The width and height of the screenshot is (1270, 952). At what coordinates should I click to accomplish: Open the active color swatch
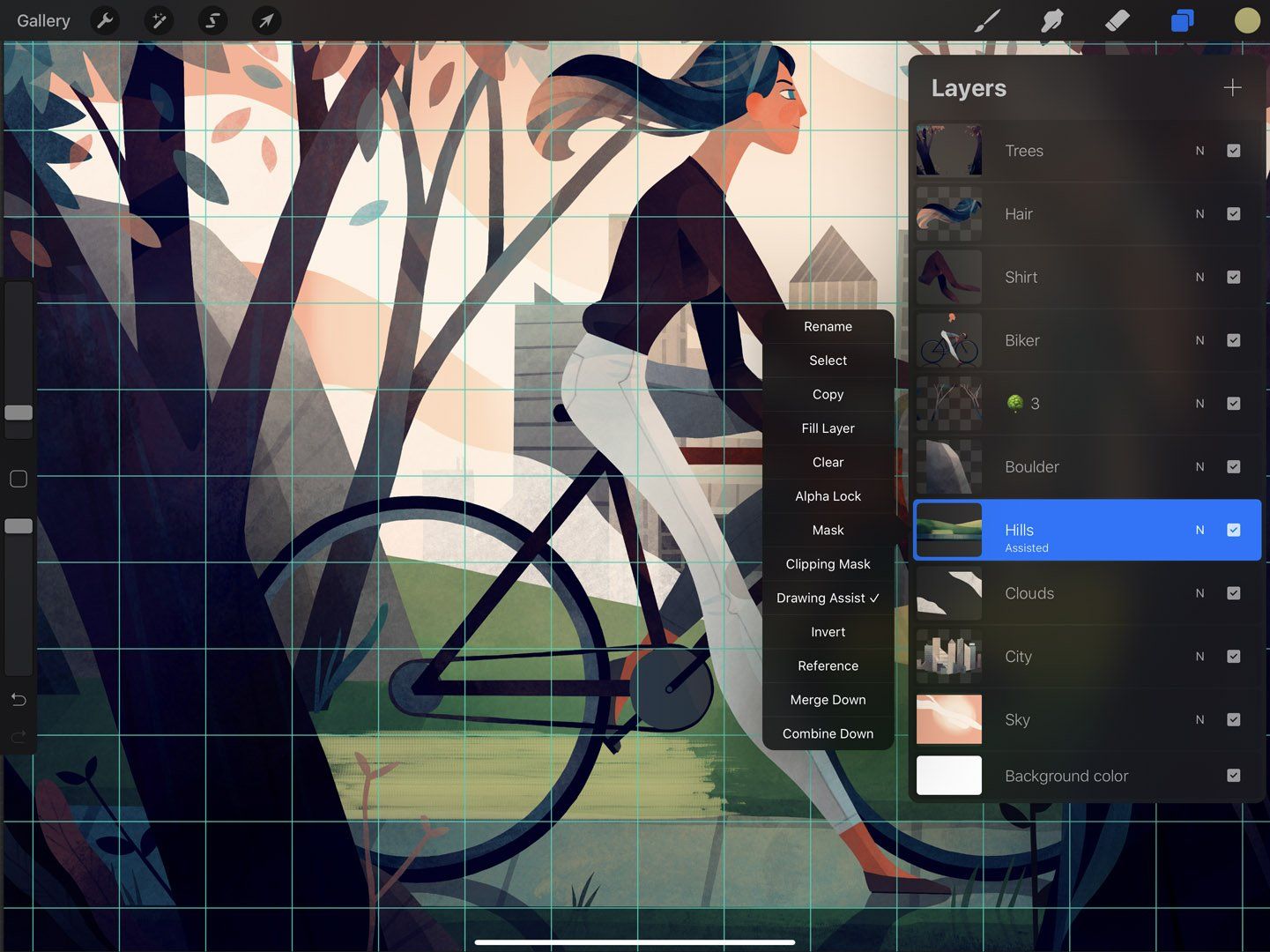pyautogui.click(x=1246, y=20)
